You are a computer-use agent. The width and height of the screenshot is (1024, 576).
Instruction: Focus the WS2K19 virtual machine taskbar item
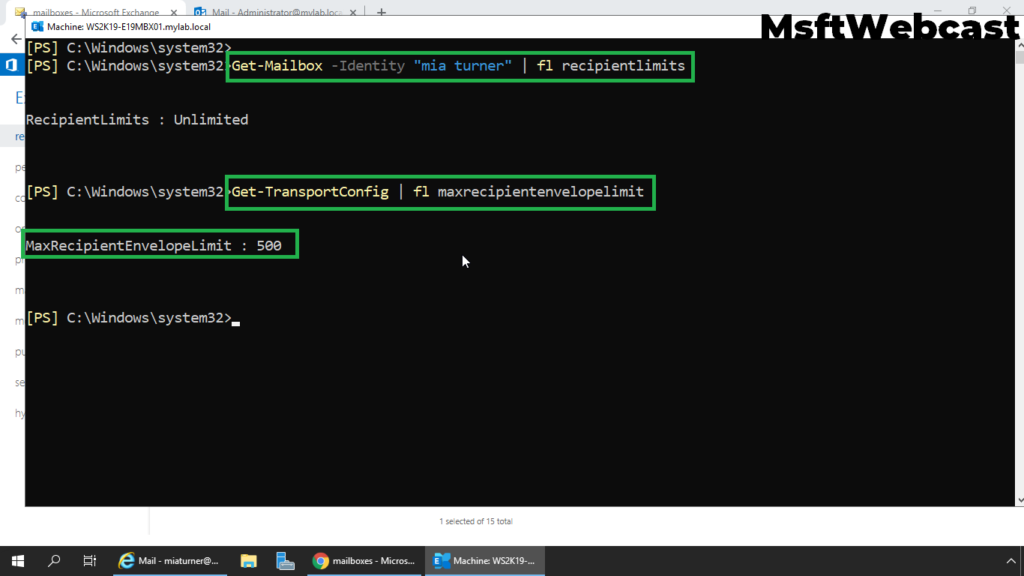(485, 561)
